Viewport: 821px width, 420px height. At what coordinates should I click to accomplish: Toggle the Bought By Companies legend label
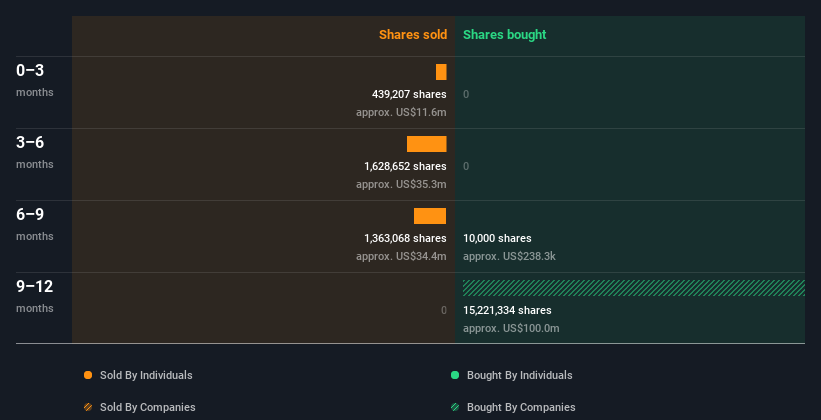pyautogui.click(x=521, y=407)
